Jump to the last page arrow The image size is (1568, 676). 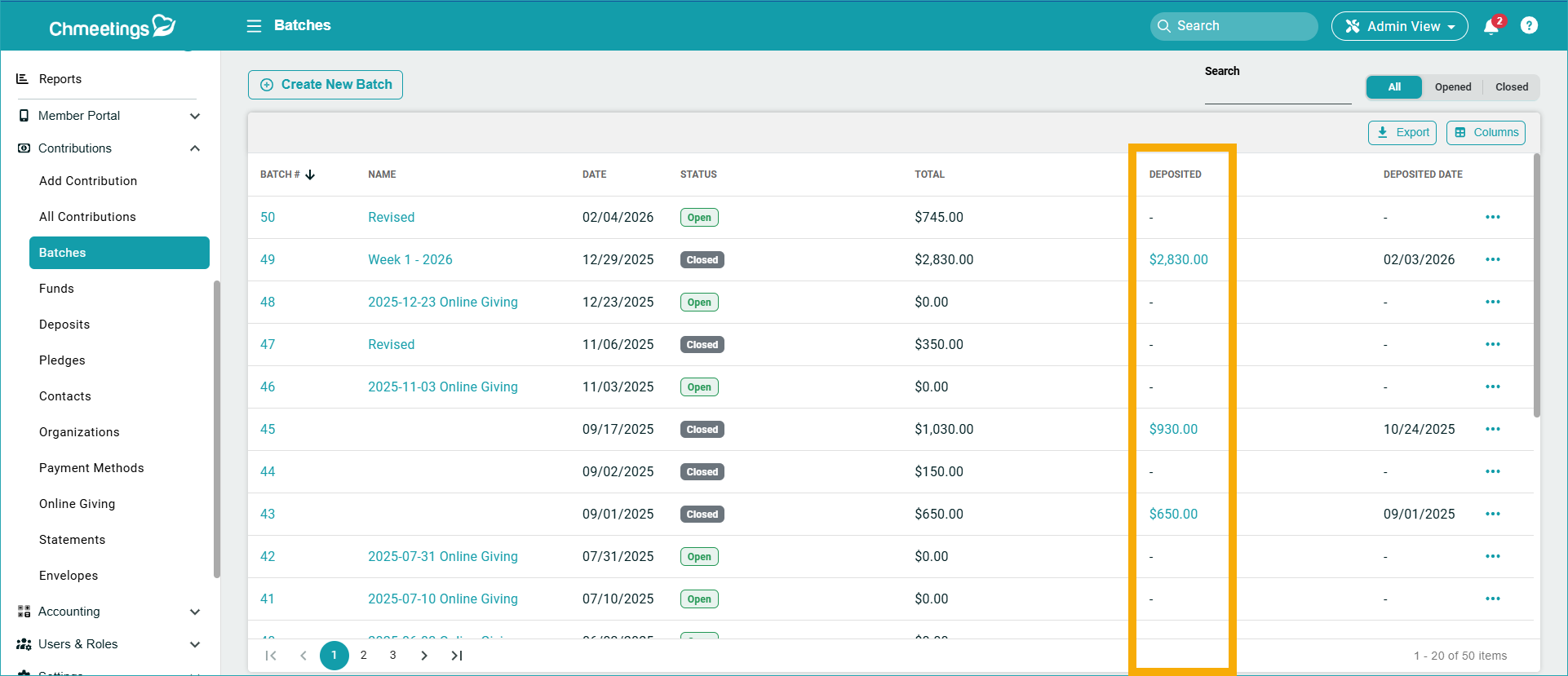[457, 656]
